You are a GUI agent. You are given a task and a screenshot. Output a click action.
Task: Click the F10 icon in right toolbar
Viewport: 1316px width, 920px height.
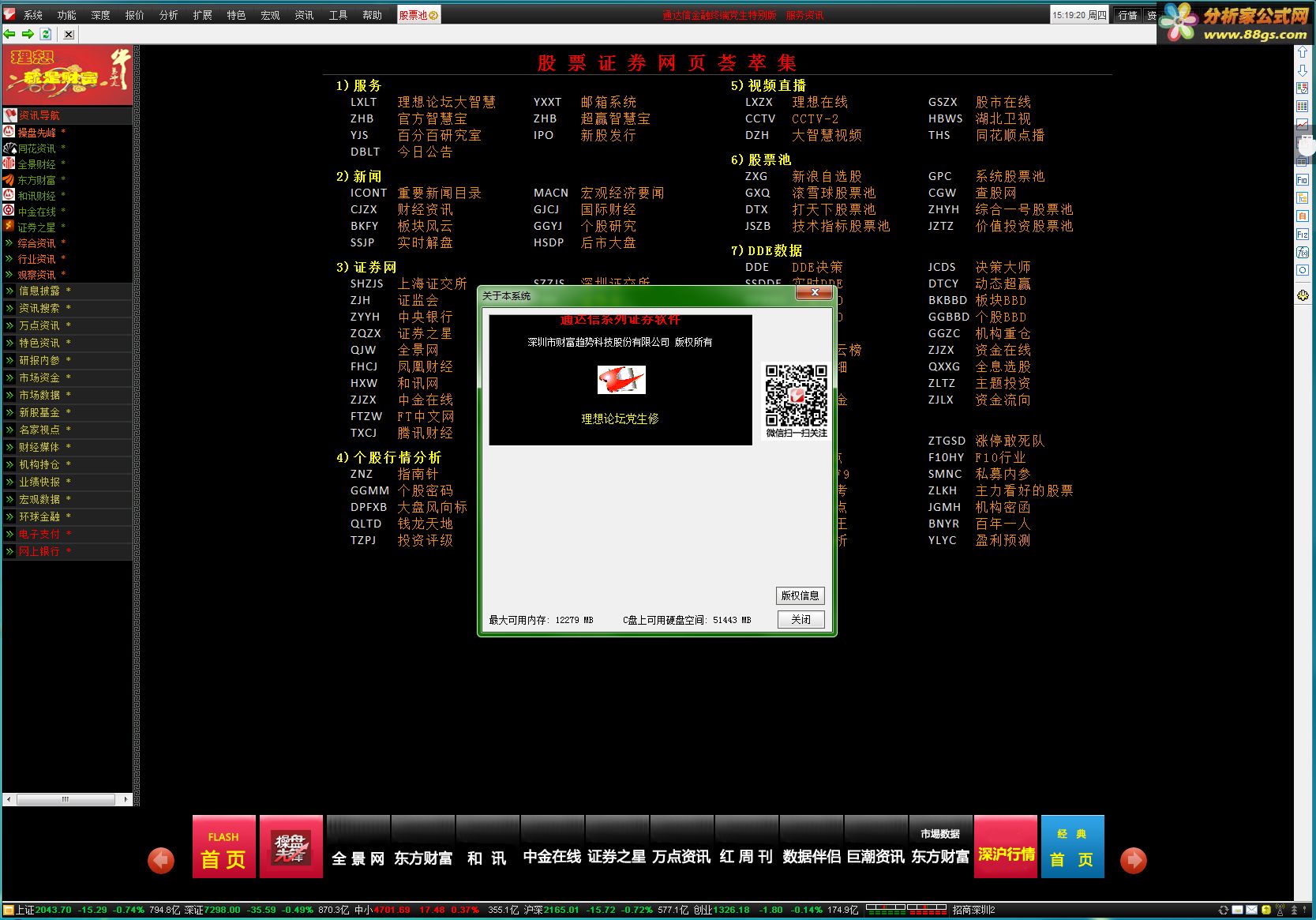coord(1303,180)
